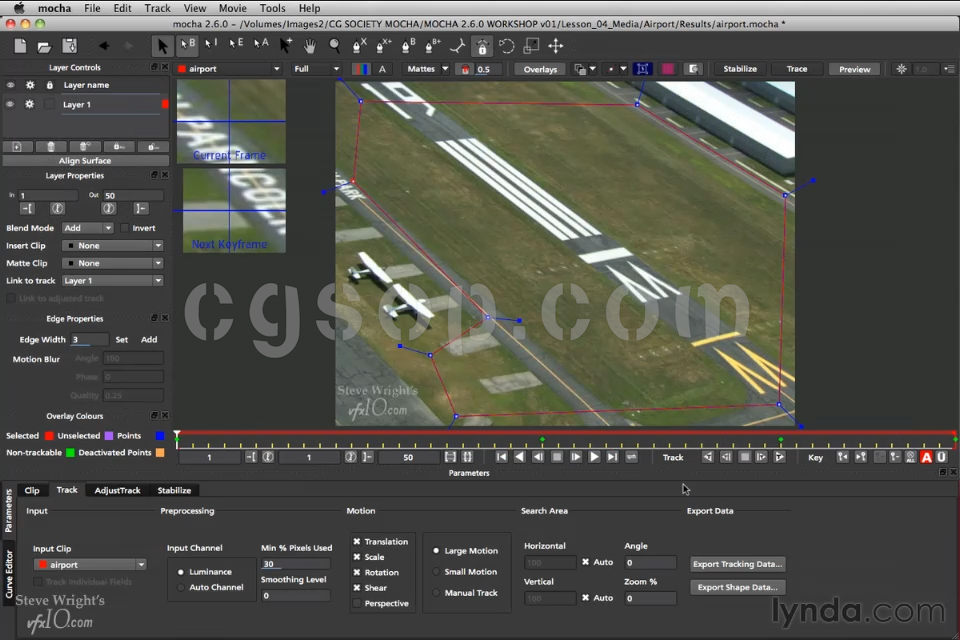Select the Pan hand tool
The width and height of the screenshot is (960, 640).
[310, 46]
